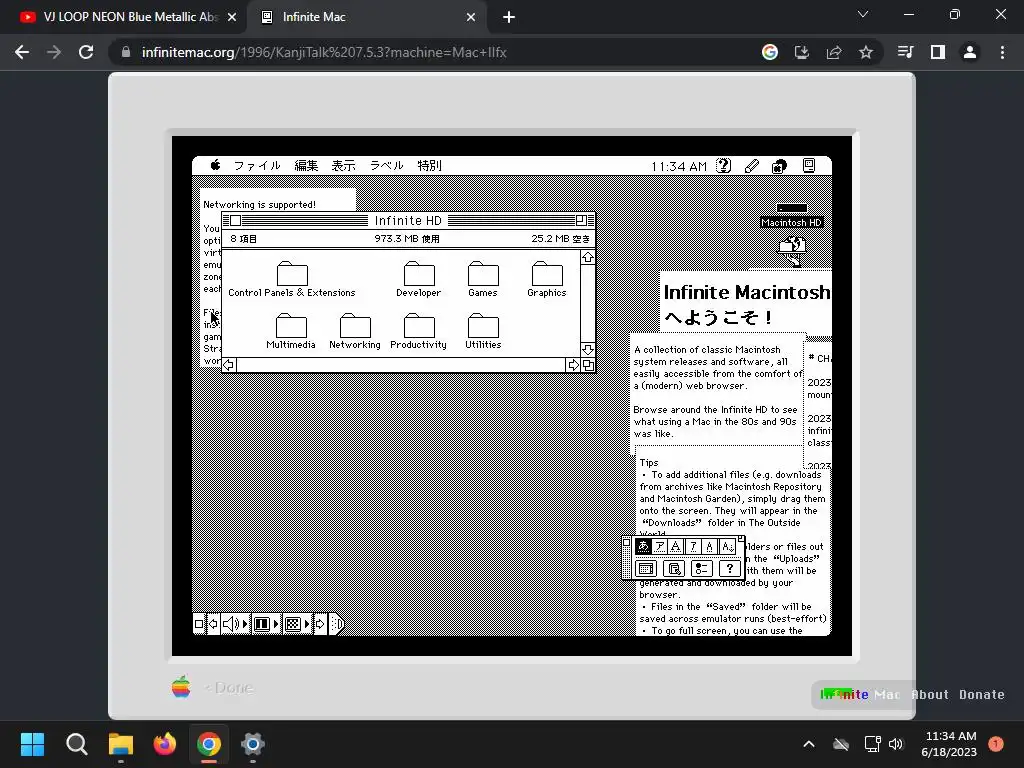Open the application switcher menu icon
Screen dimensions: 1024x768
point(809,166)
